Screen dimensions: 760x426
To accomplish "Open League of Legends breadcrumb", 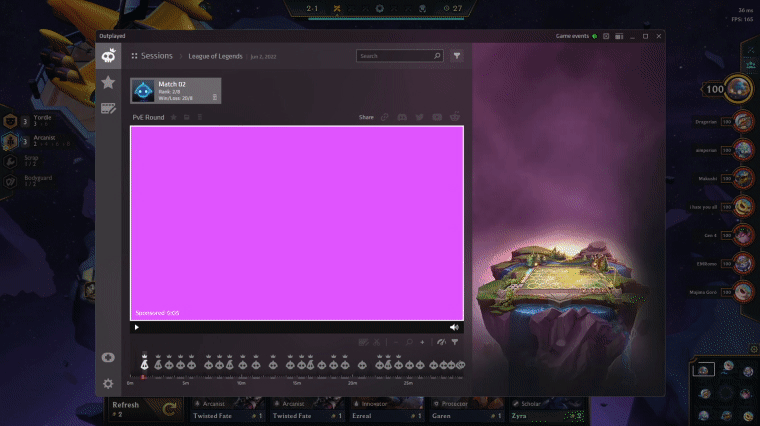I will point(215,56).
